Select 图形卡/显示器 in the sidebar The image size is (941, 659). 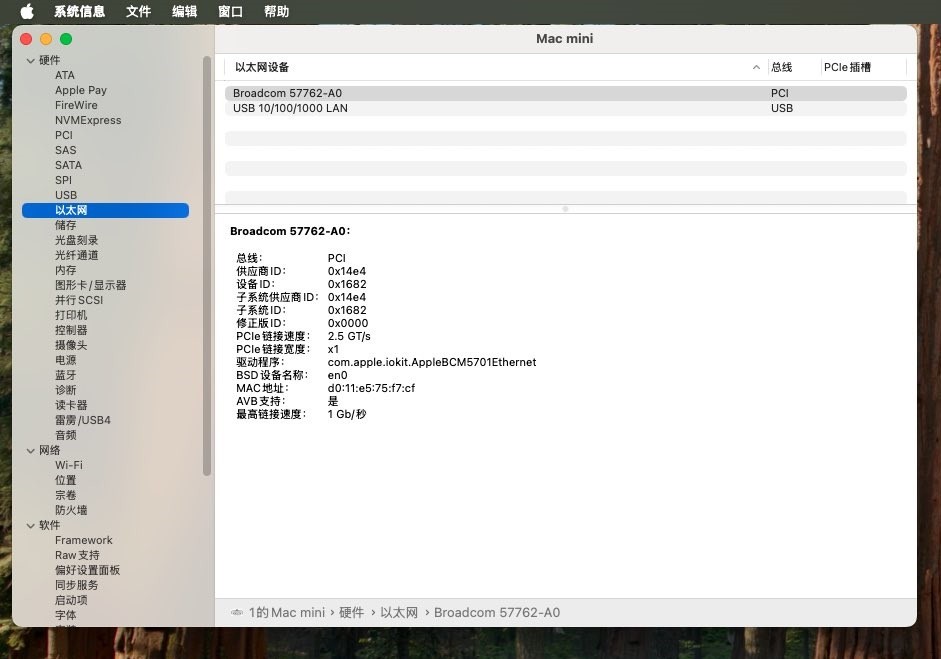90,285
